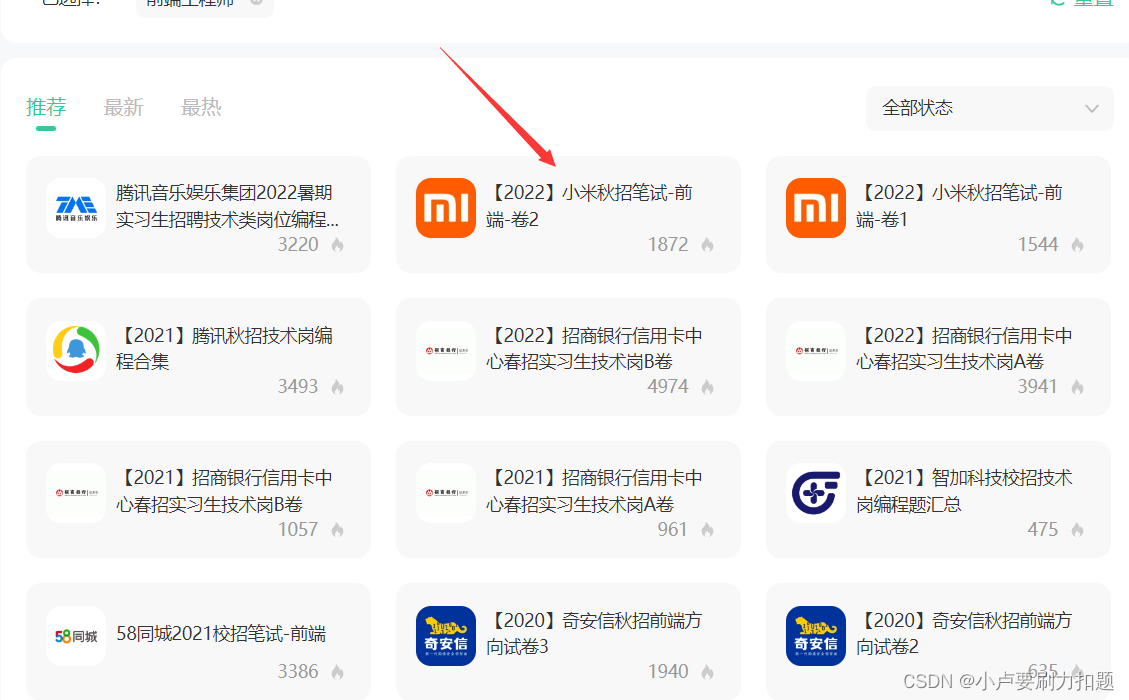Click bank logo on 2021 招商银行 A卷 card
This screenshot has height=700, width=1129.
pyautogui.click(x=446, y=493)
